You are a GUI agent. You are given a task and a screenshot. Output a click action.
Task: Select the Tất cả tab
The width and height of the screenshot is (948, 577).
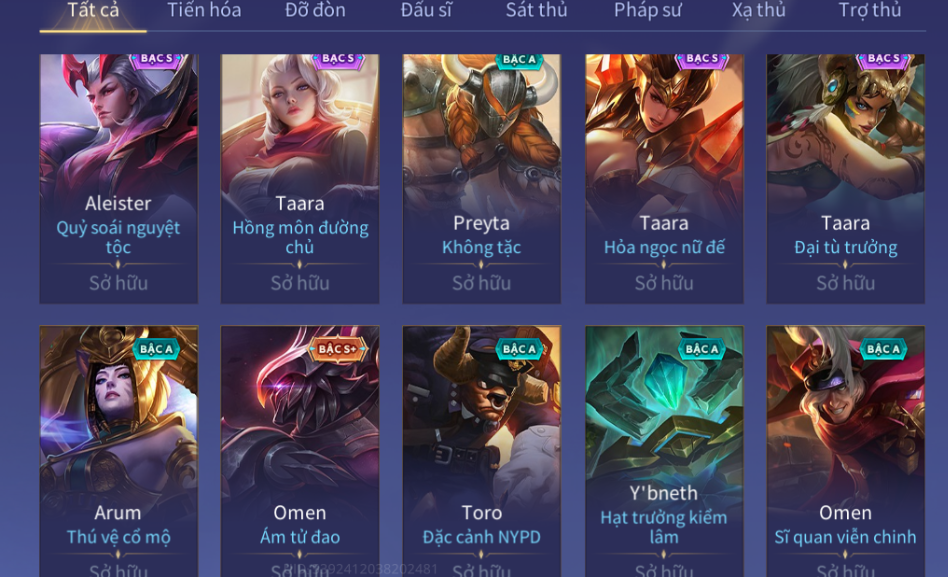click(x=93, y=10)
